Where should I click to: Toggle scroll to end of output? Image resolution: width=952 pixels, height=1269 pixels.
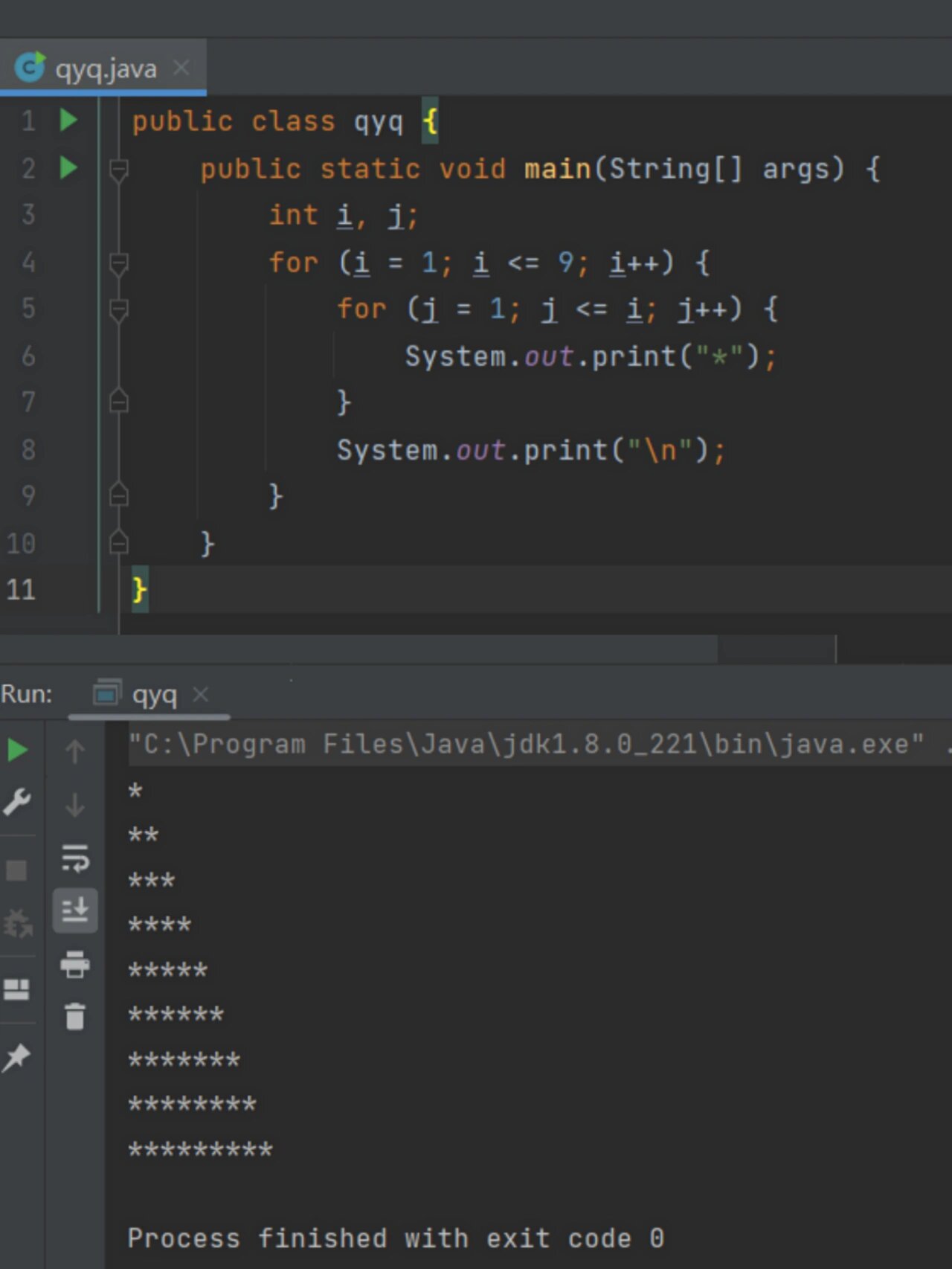(x=74, y=910)
